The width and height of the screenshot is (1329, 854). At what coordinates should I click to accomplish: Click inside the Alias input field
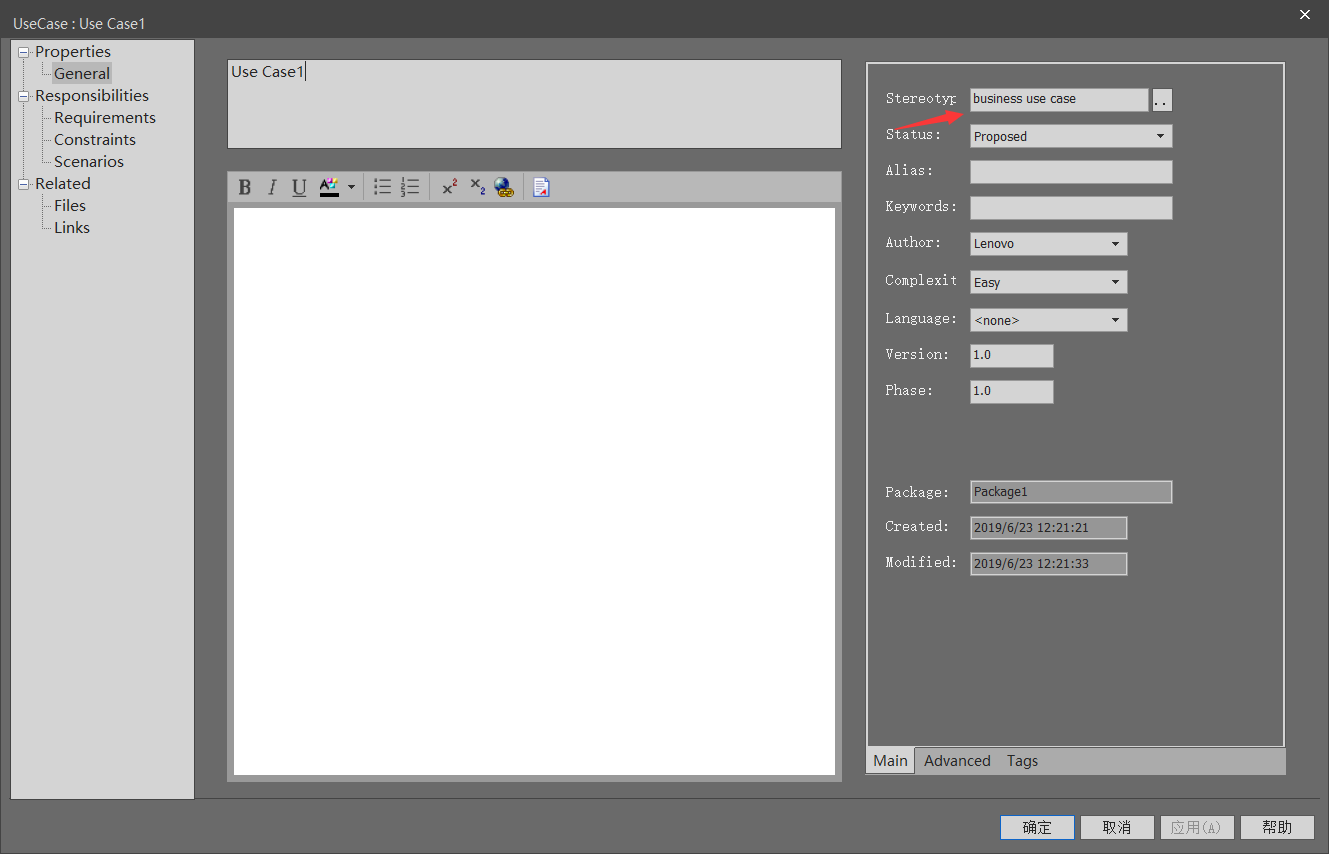pyautogui.click(x=1070, y=171)
